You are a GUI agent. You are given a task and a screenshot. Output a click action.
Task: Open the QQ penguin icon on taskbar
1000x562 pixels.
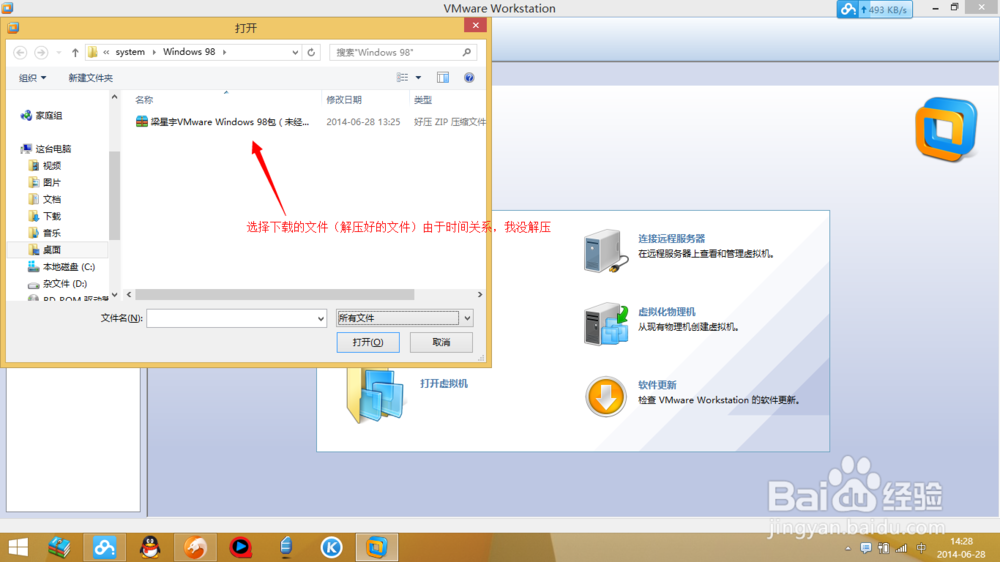click(x=150, y=547)
